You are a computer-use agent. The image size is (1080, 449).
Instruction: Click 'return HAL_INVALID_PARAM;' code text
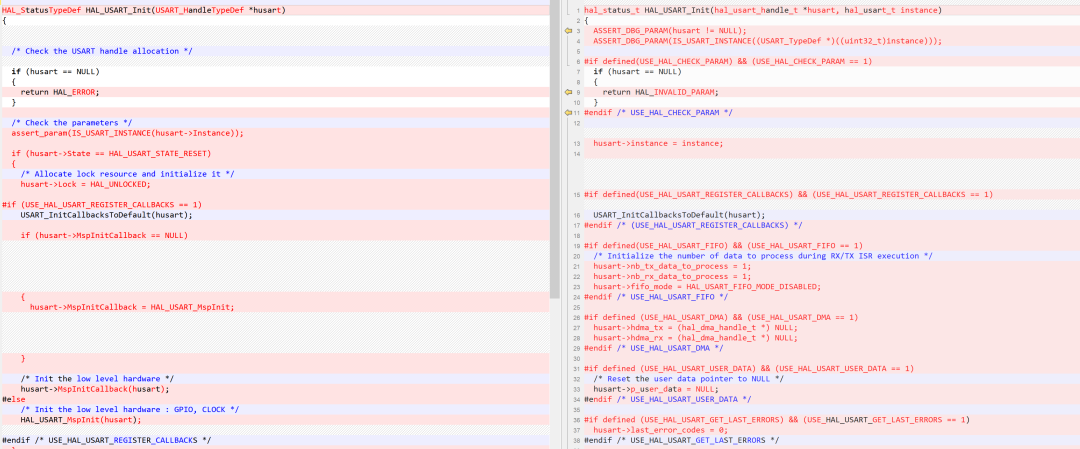[x=660, y=92]
